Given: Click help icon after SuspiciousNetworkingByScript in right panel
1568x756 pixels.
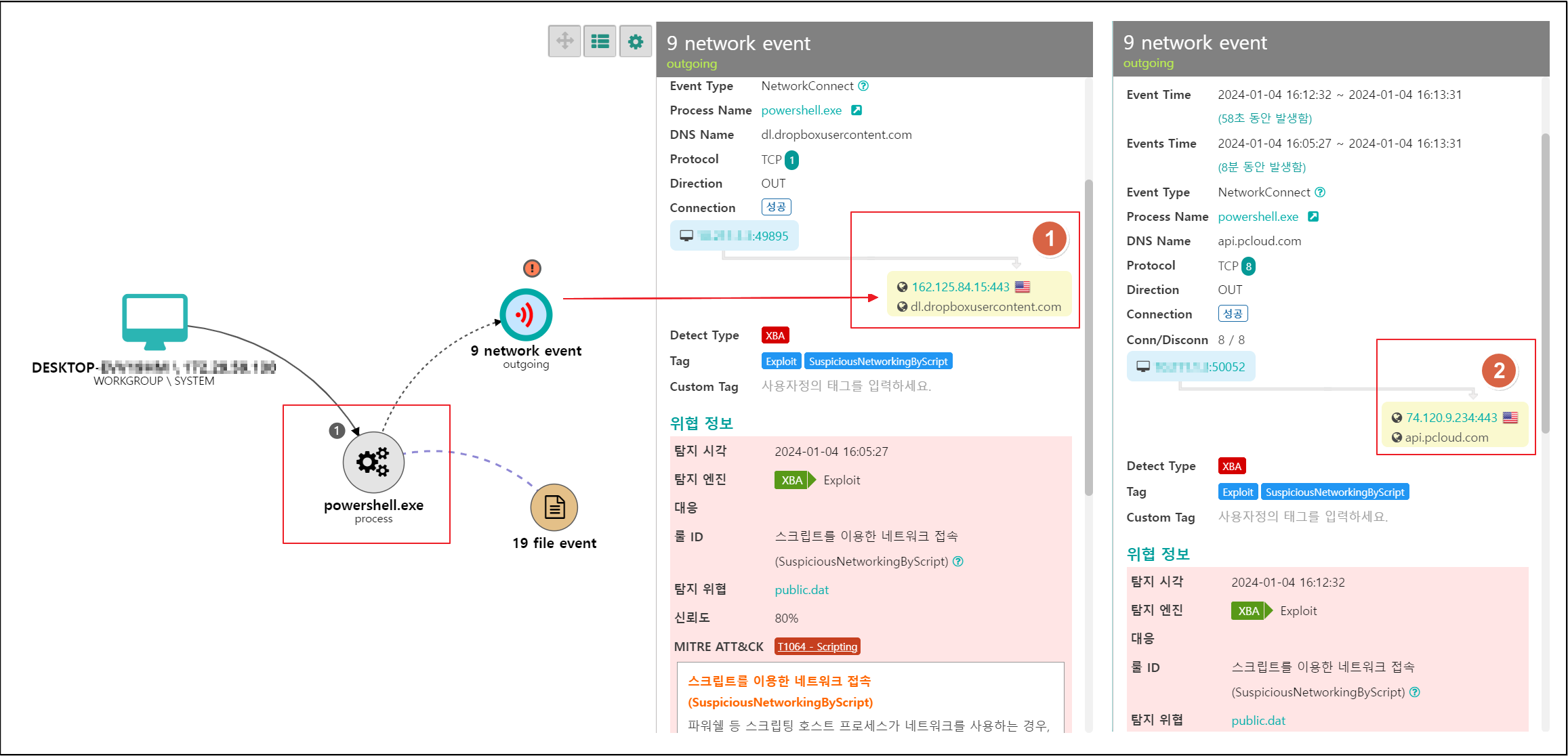Looking at the screenshot, I should [1414, 692].
